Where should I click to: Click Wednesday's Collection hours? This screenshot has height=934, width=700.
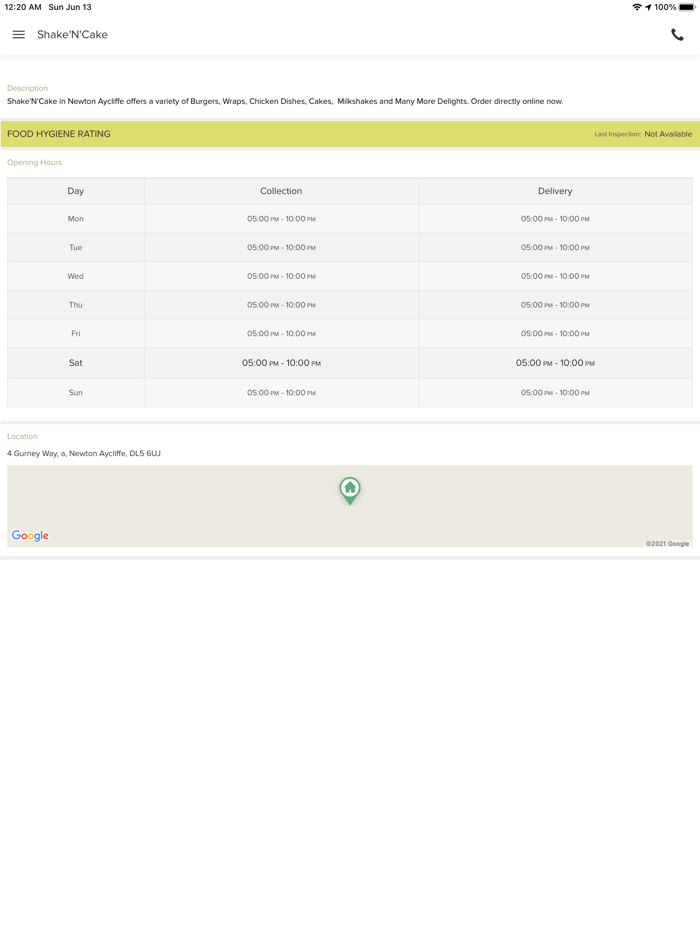click(x=281, y=276)
